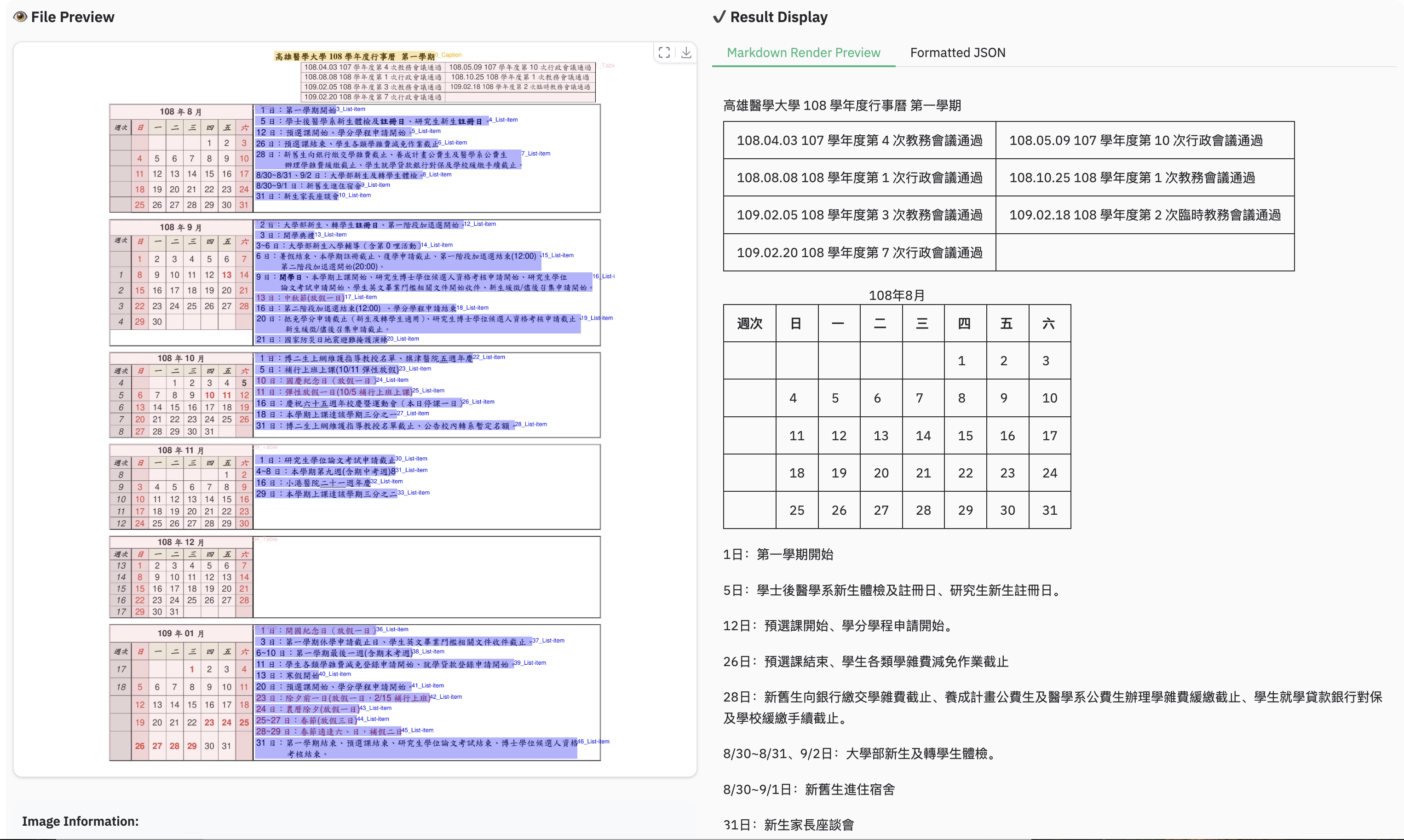The image size is (1404, 840).
Task: Click the 108年12月 calendar table in preview
Action: pyautogui.click(x=180, y=577)
